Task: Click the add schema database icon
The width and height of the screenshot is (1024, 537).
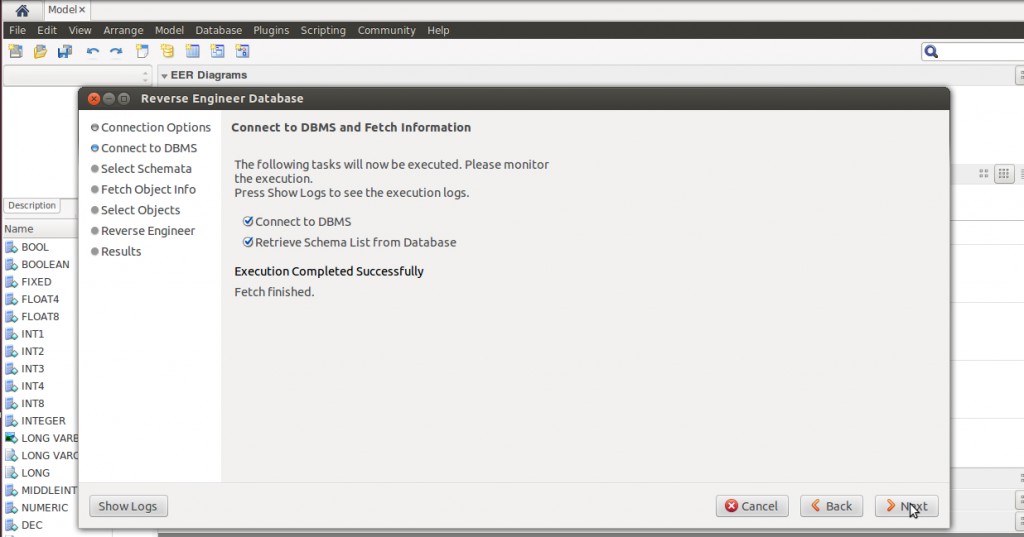Action: pyautogui.click(x=168, y=52)
